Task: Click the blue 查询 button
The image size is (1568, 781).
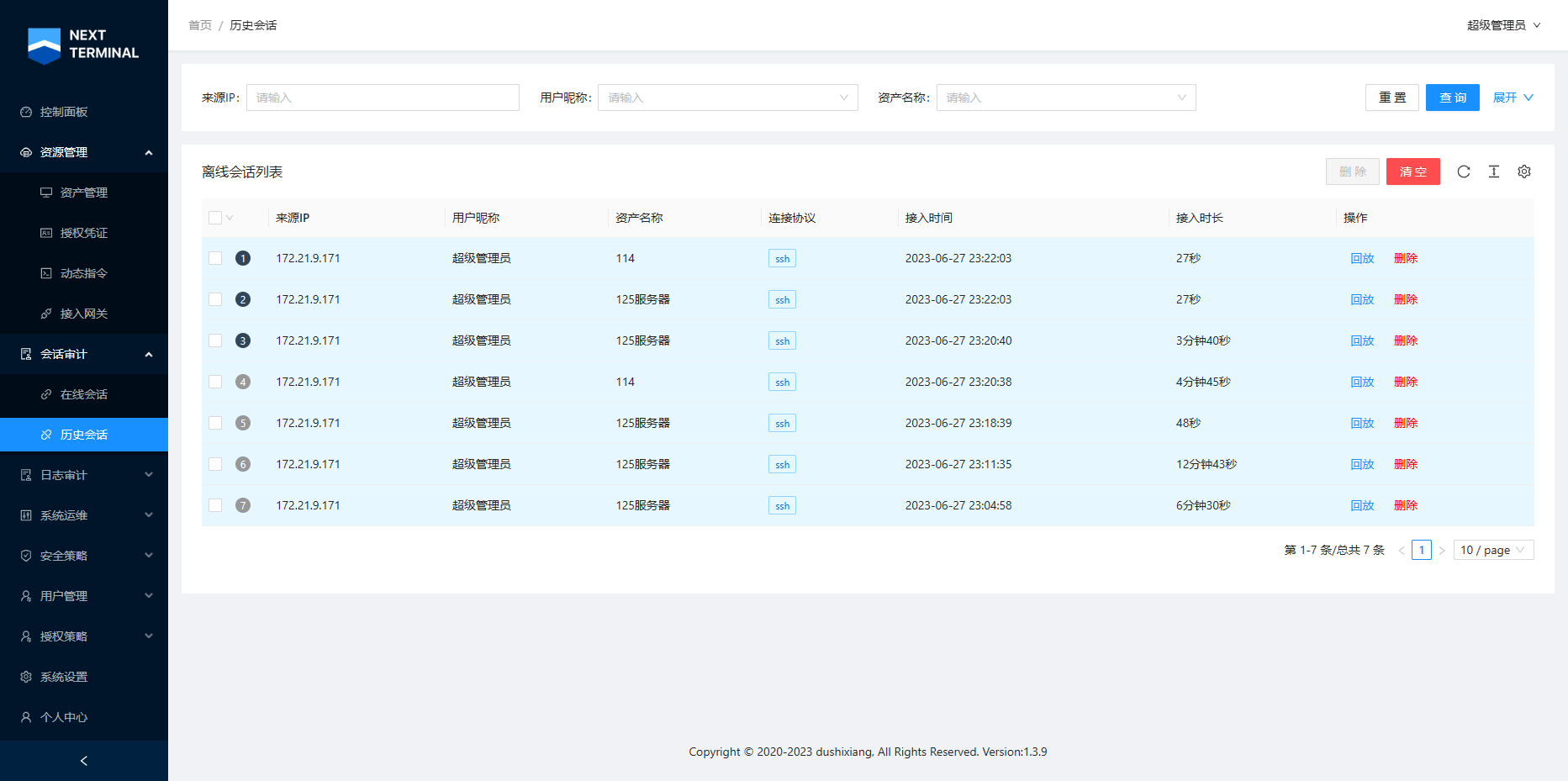Action: point(1452,98)
